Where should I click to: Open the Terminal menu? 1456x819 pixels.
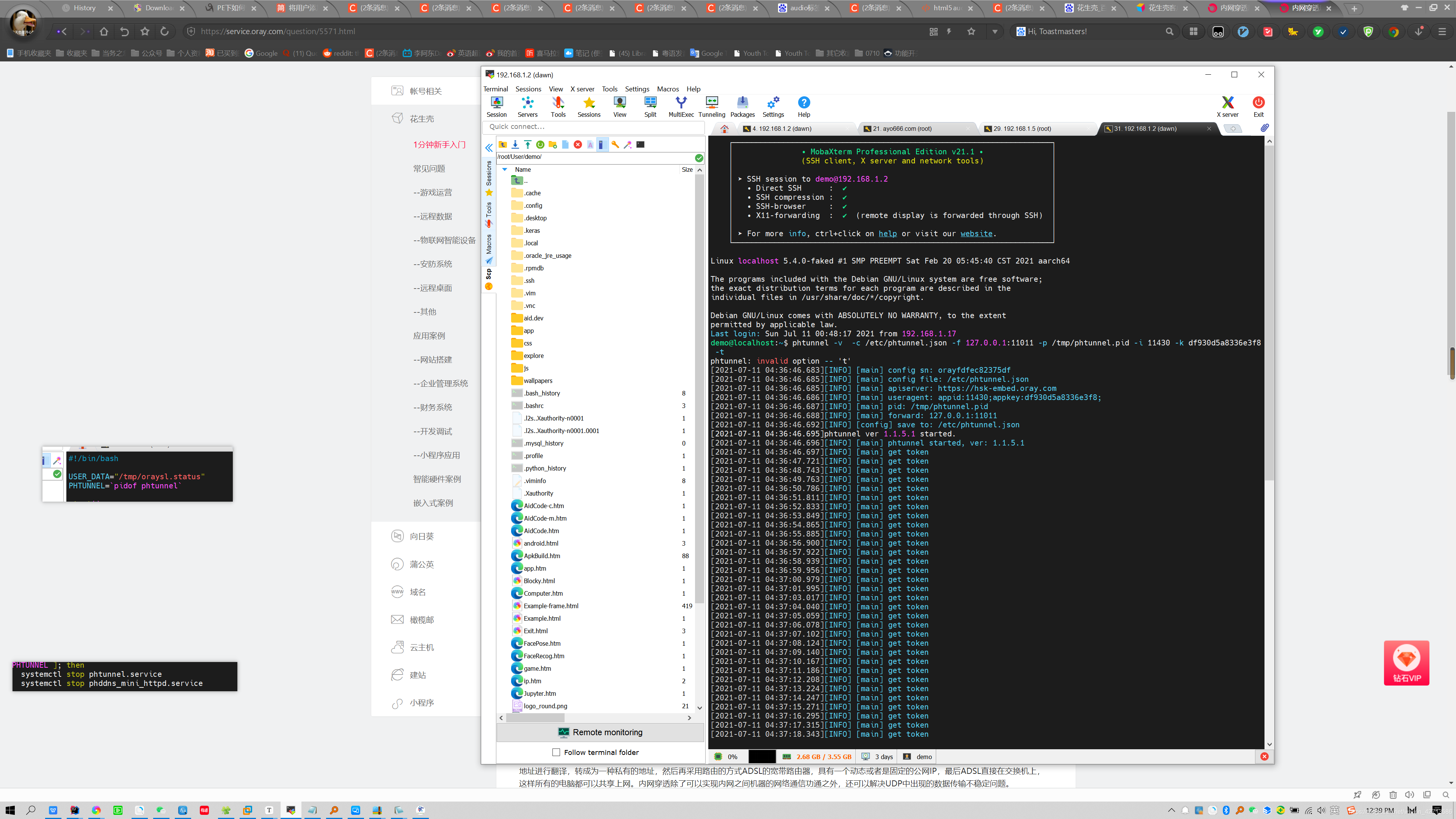pos(496,89)
